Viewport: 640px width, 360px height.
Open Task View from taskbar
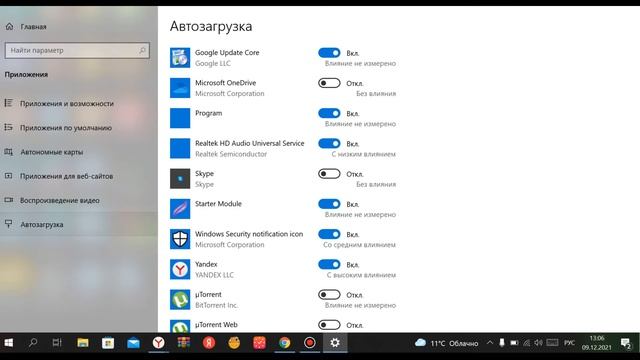[57, 343]
